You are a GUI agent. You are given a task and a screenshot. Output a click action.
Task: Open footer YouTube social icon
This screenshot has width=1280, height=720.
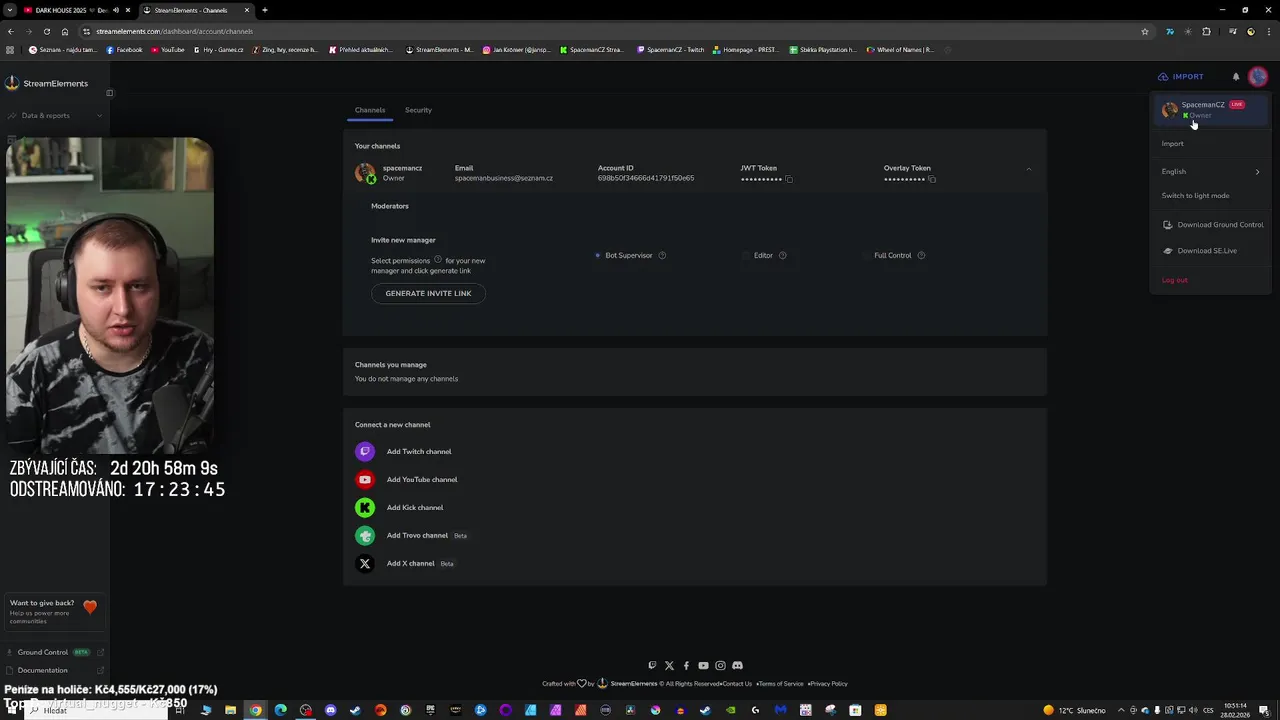pos(703,665)
